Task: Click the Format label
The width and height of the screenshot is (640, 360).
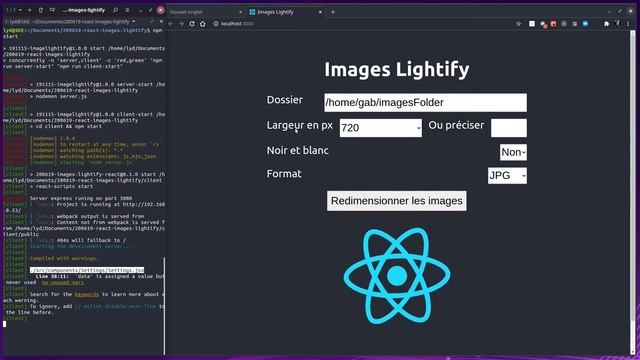Action: (x=284, y=174)
